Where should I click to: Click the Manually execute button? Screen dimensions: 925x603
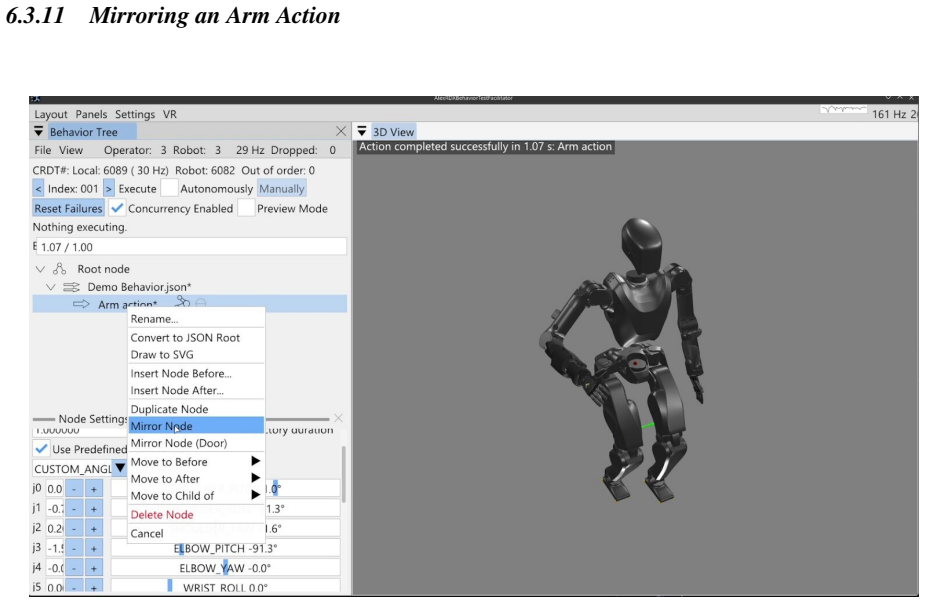(281, 189)
